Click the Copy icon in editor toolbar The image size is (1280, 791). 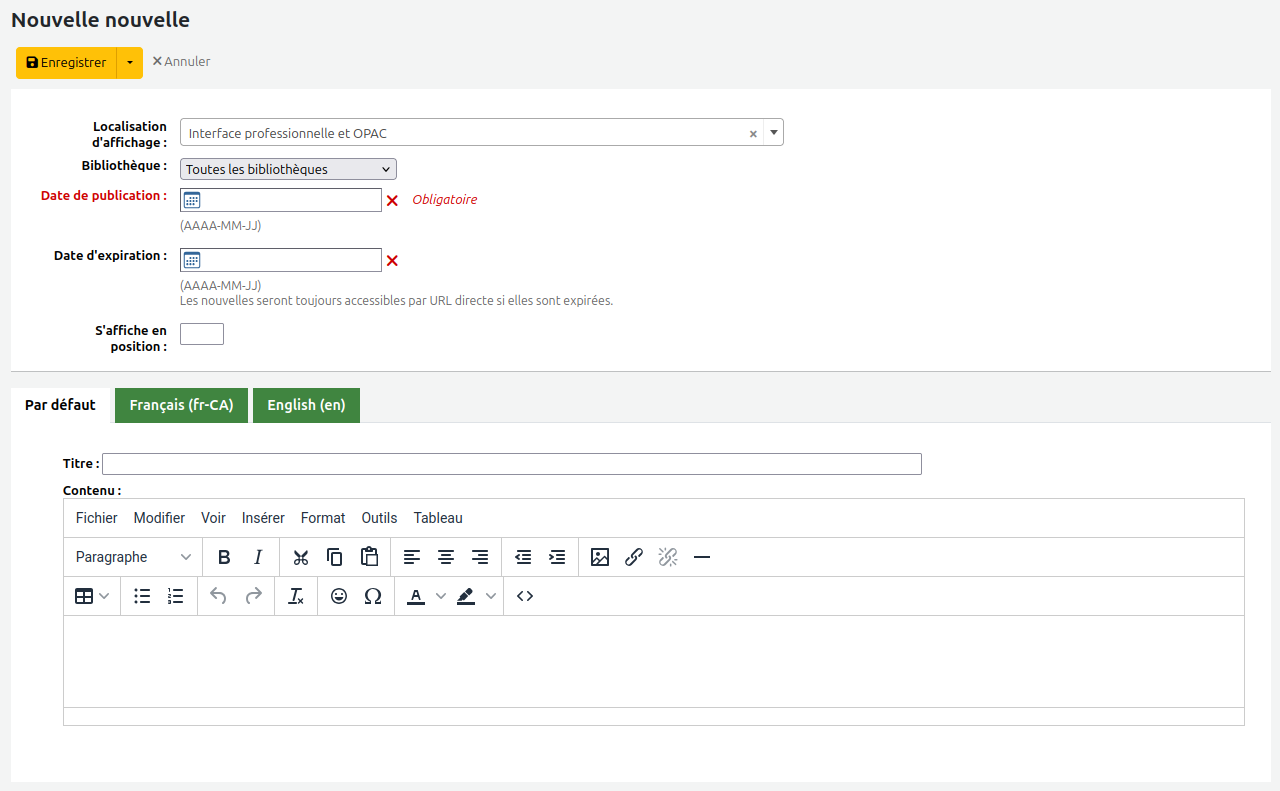click(335, 557)
